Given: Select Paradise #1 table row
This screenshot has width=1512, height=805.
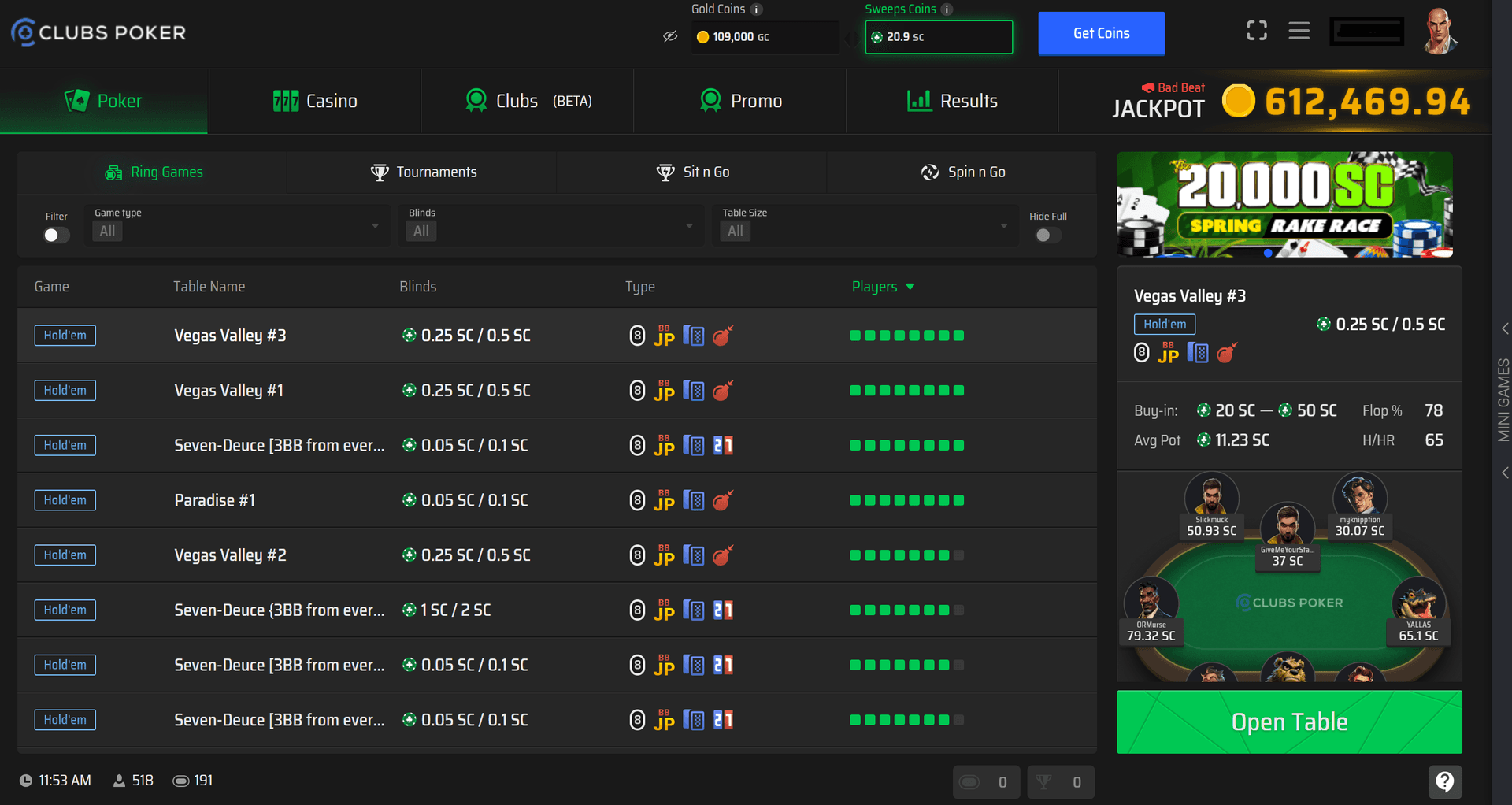Looking at the screenshot, I should [557, 500].
